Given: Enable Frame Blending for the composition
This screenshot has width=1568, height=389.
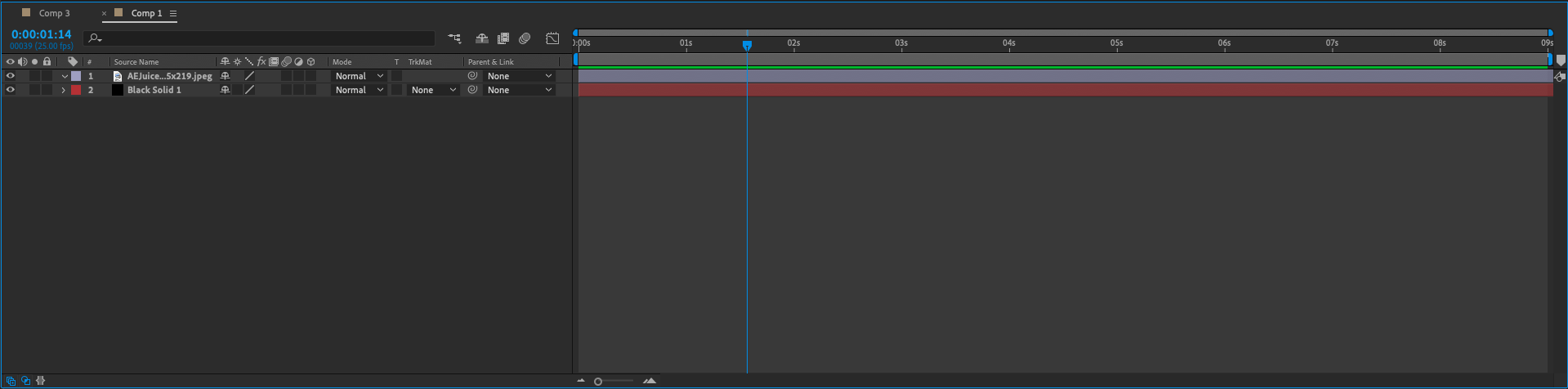Looking at the screenshot, I should (503, 38).
